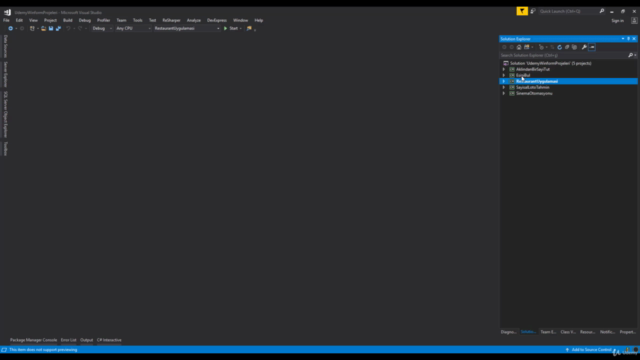Switch to the Package Manager Console tab
The height and width of the screenshot is (360, 640).
tap(33, 340)
